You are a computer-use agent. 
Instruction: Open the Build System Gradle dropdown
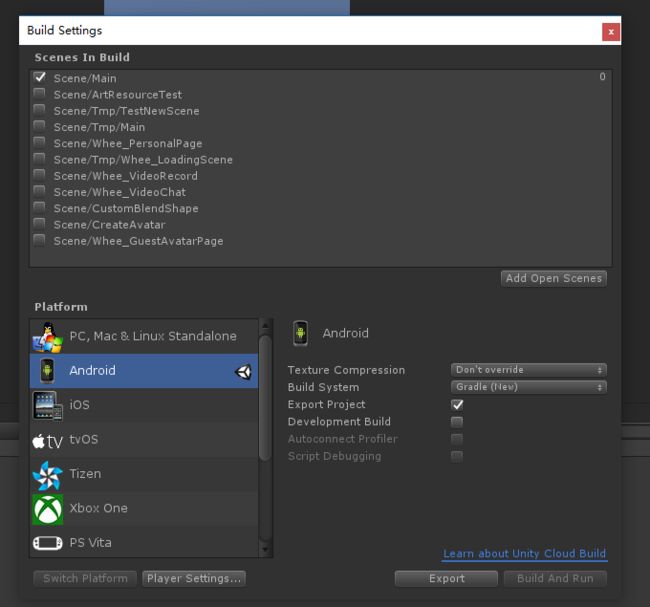click(x=529, y=387)
